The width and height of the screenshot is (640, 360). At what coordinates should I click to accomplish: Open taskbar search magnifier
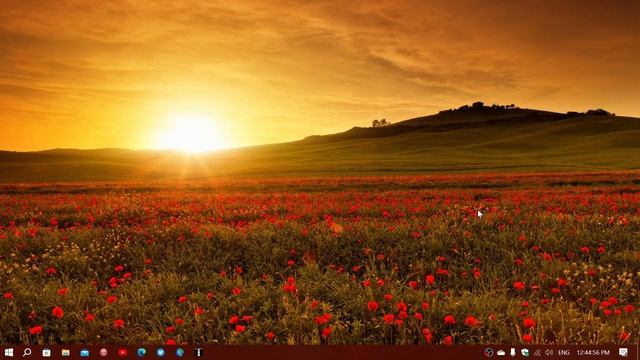(x=27, y=352)
